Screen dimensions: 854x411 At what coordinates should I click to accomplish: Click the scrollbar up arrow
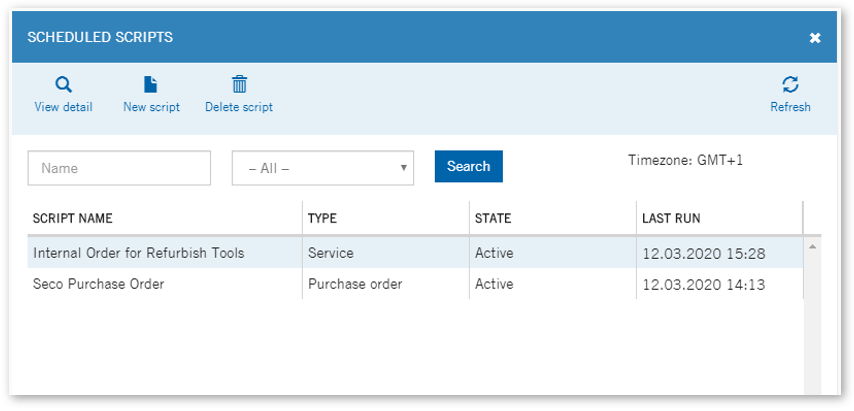coord(813,247)
